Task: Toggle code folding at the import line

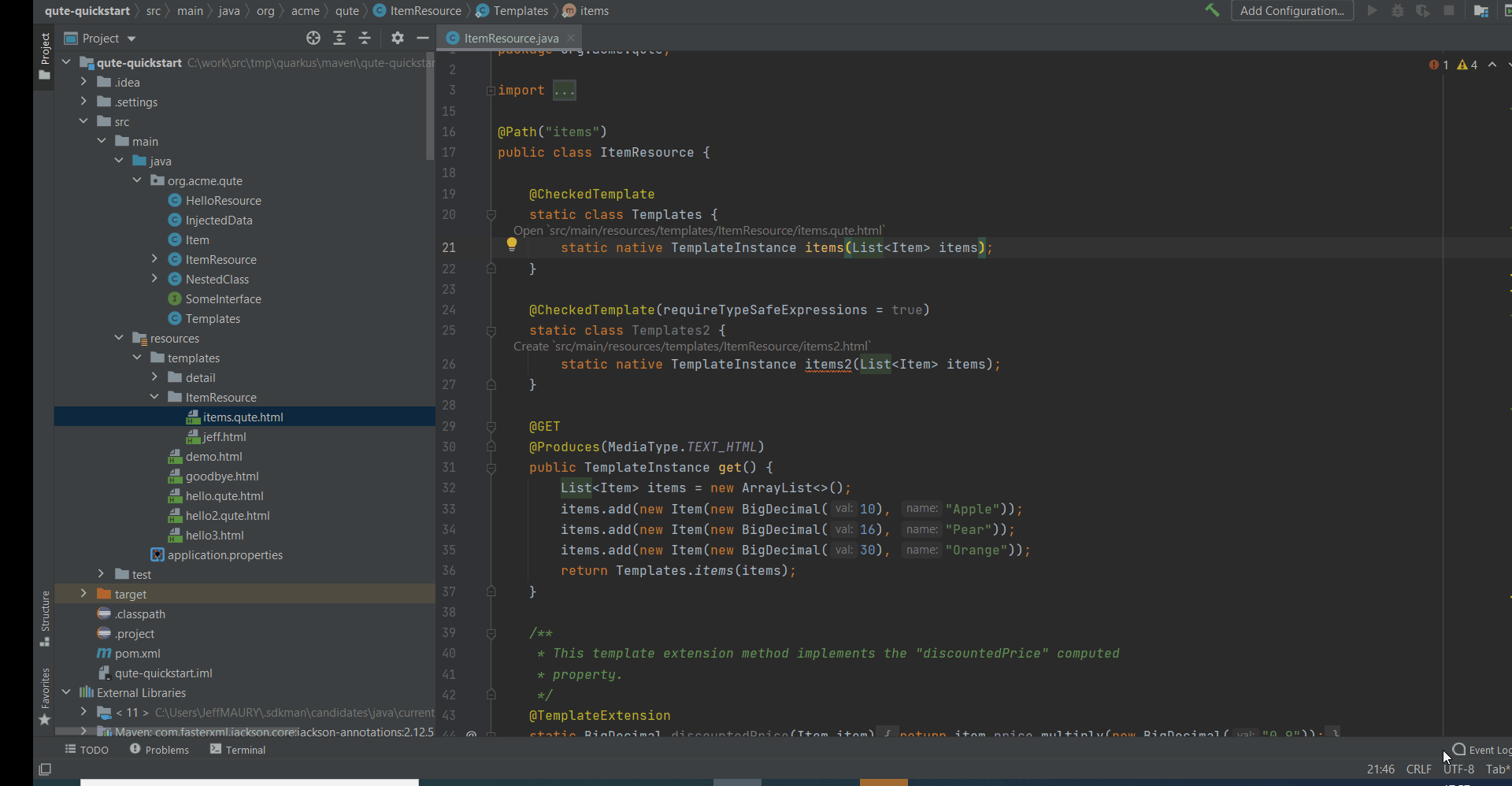Action: coord(491,91)
